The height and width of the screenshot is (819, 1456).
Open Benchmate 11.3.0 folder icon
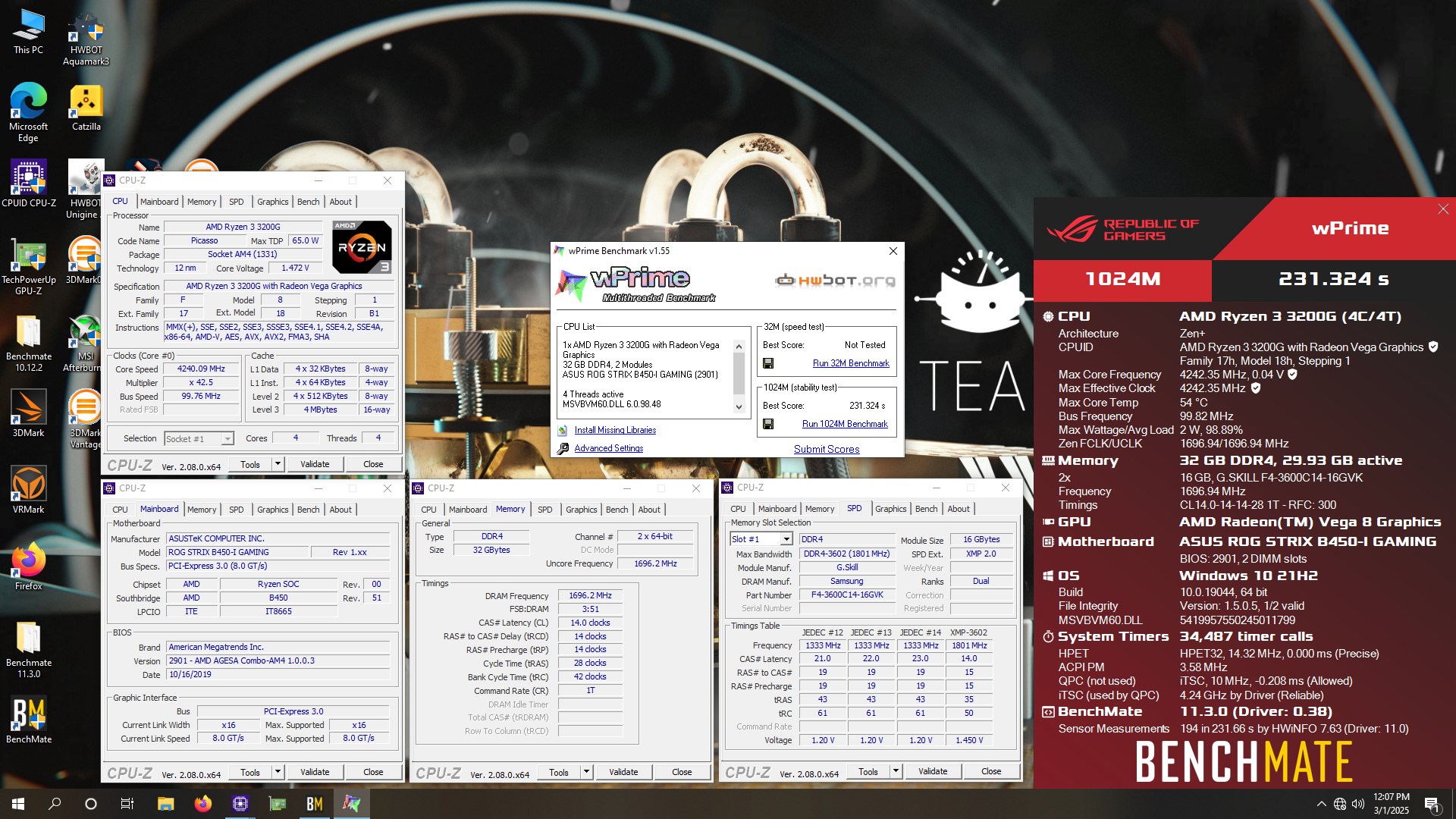[28, 649]
